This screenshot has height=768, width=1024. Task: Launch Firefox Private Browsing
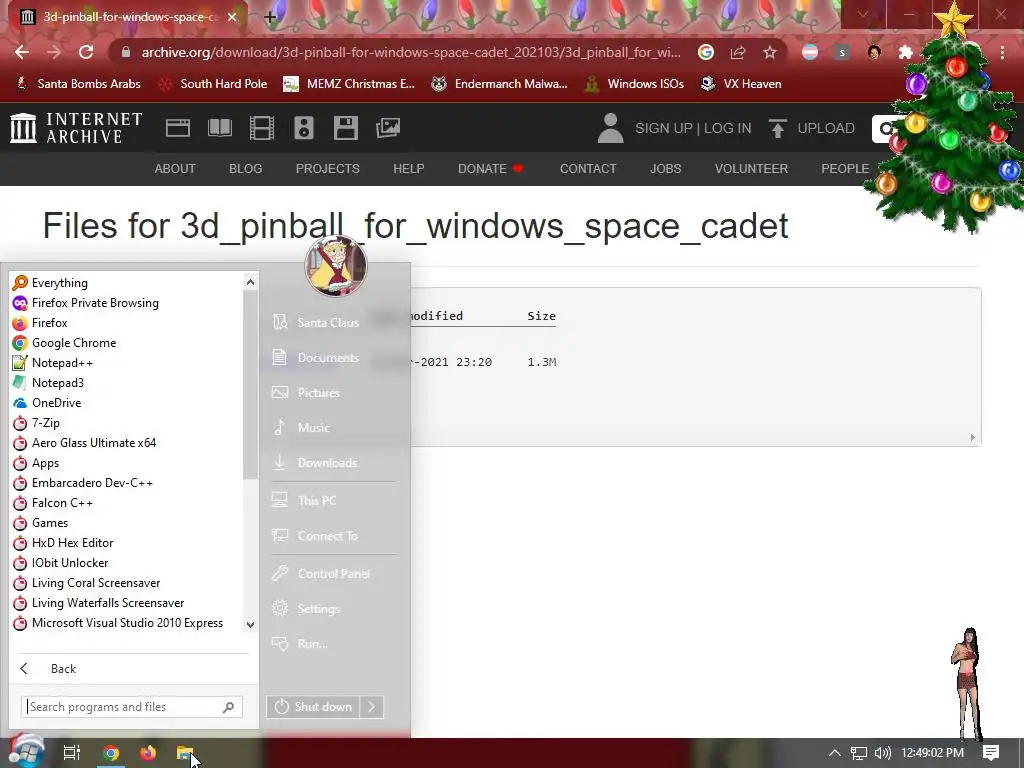point(95,303)
